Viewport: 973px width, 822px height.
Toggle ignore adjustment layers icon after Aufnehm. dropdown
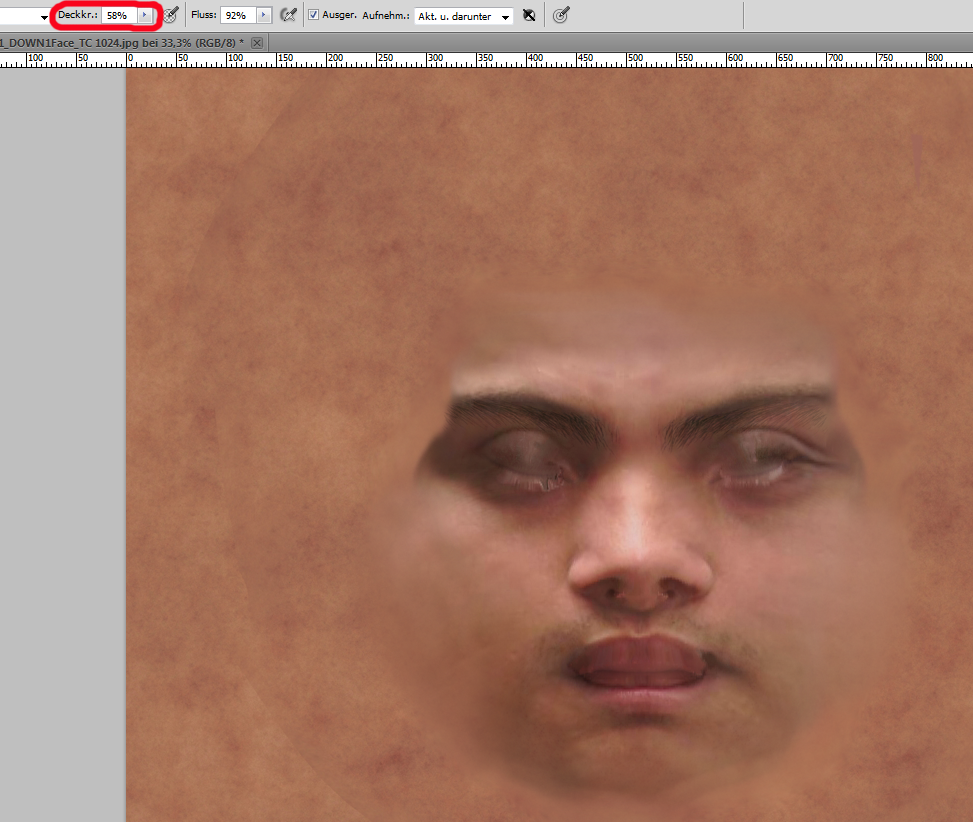click(529, 16)
